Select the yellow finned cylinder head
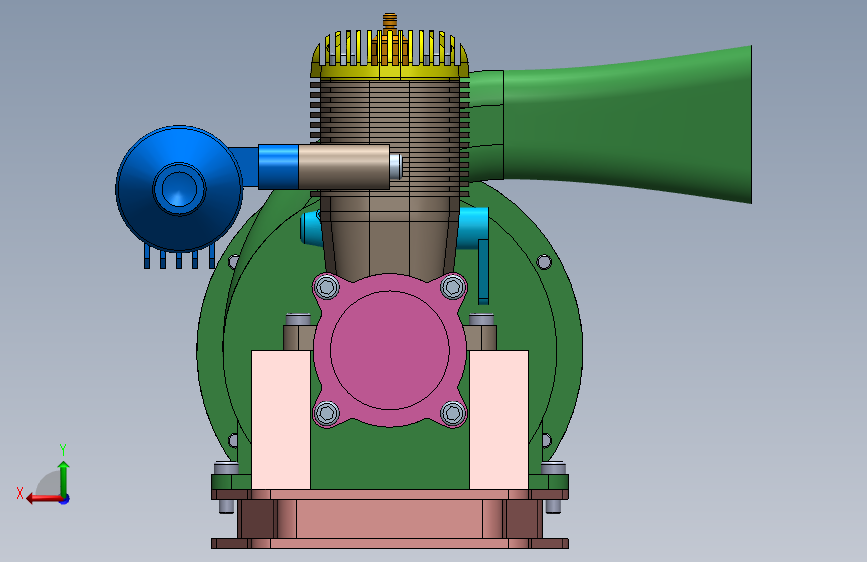Screen dimensions: 867x562 coord(390,56)
